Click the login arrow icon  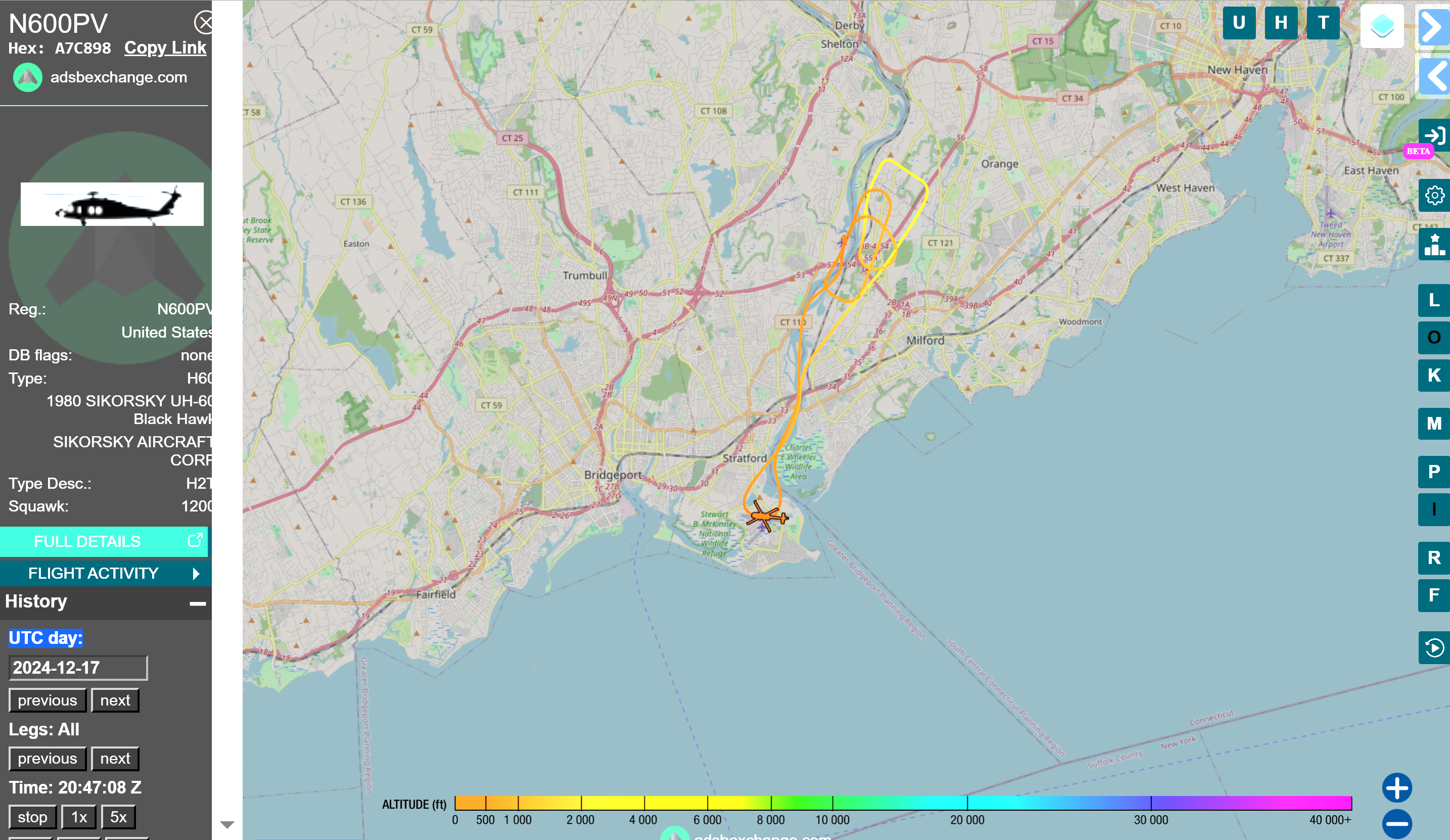(1434, 135)
